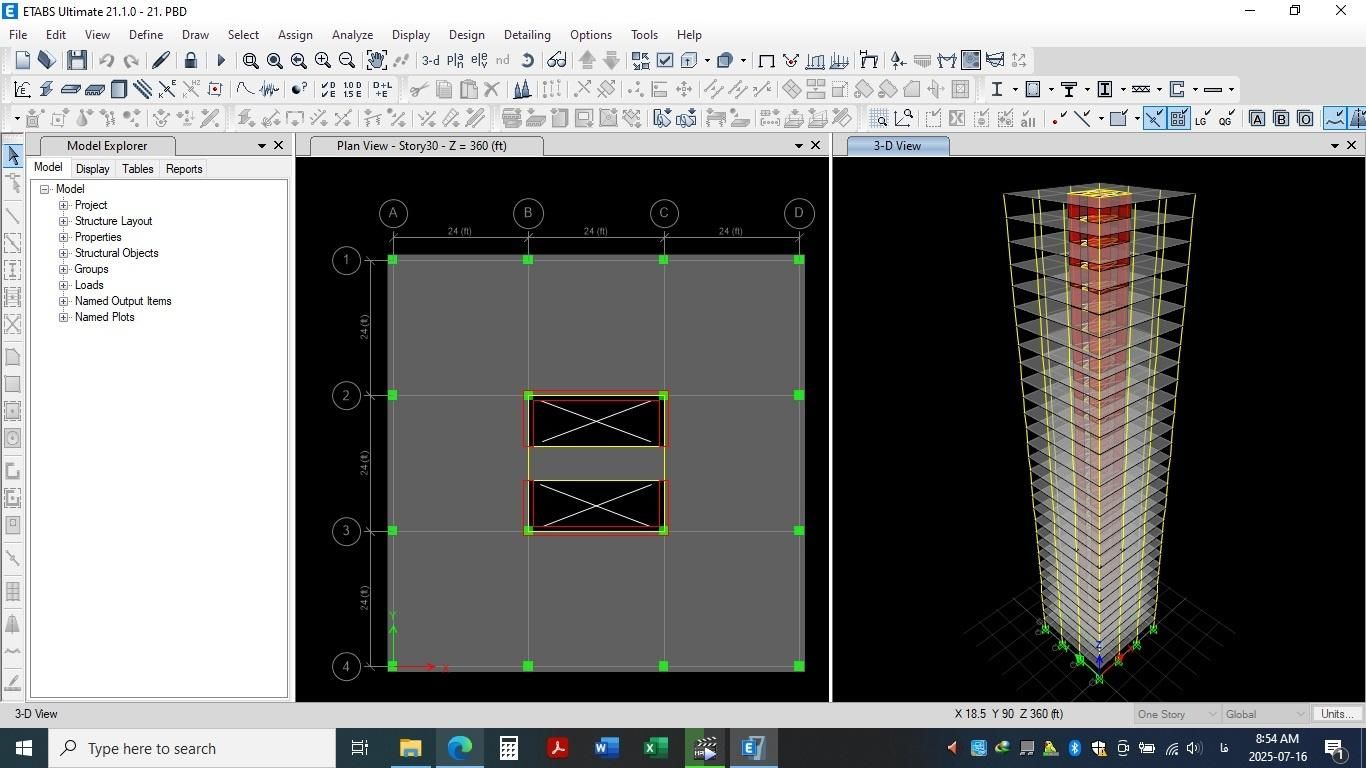This screenshot has height=768, width=1366.
Task: Expand the Loads tree node
Action: 64,285
